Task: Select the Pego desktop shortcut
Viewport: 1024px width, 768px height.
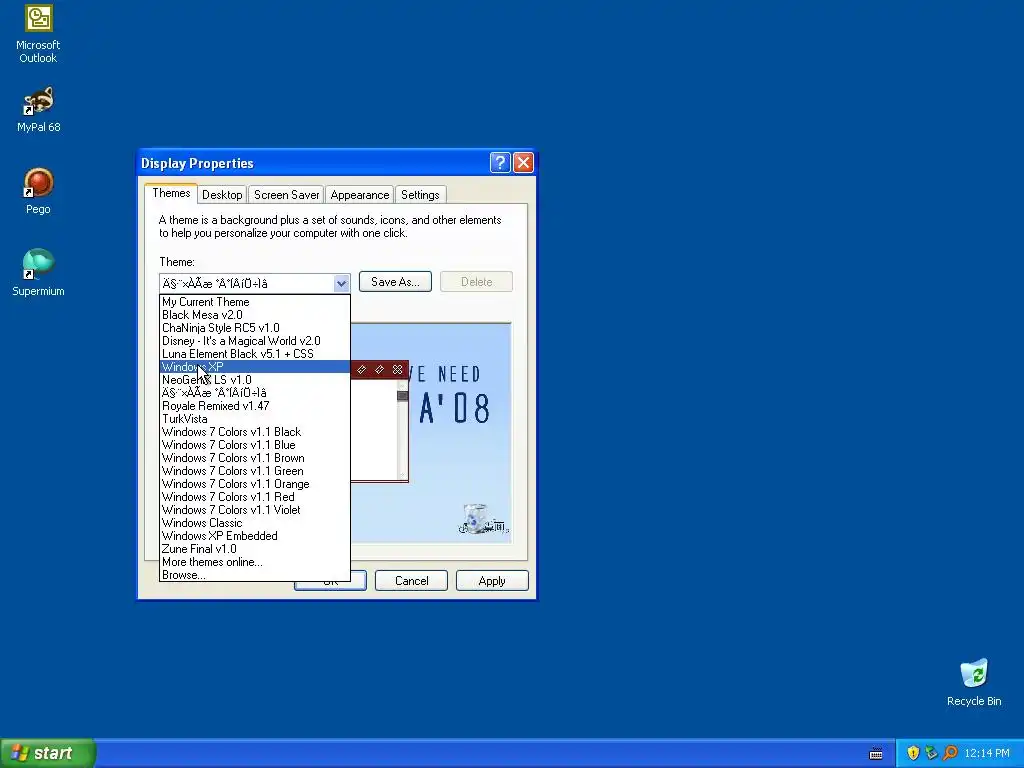Action: (38, 191)
